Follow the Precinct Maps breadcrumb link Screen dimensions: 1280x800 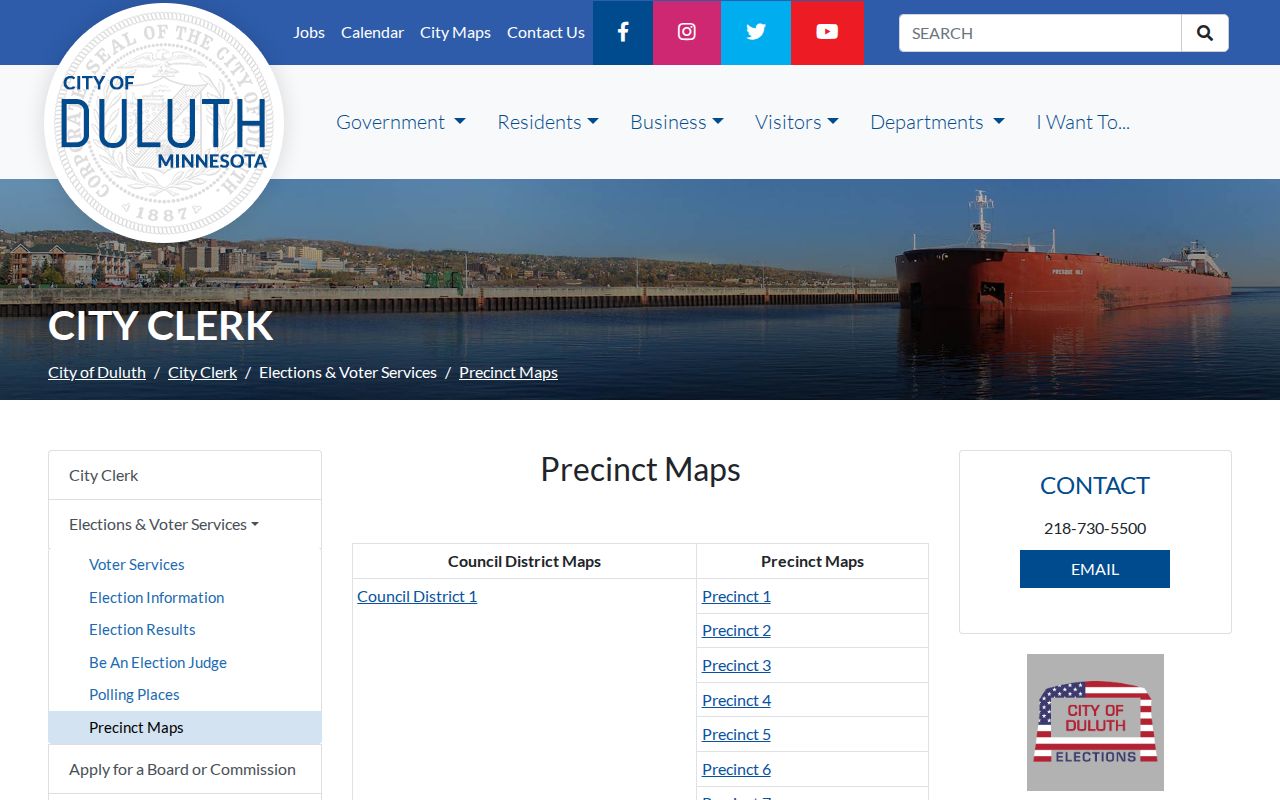point(508,372)
